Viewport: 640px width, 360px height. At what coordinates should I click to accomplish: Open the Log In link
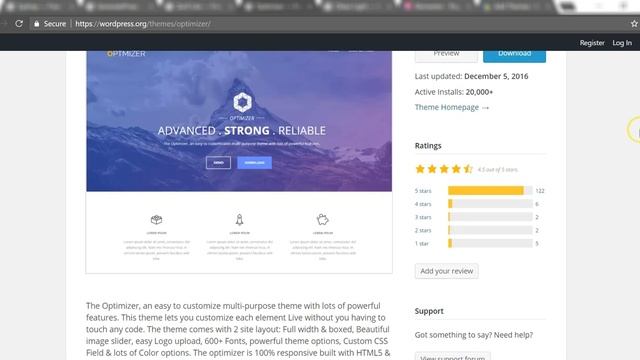point(622,43)
